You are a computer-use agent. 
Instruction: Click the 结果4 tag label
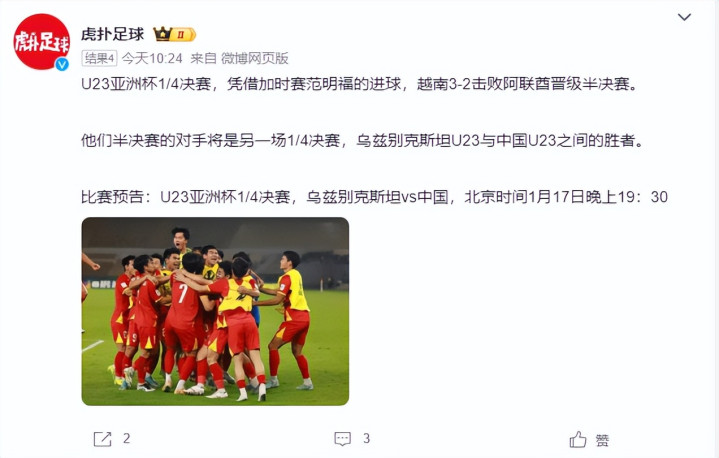pyautogui.click(x=99, y=58)
